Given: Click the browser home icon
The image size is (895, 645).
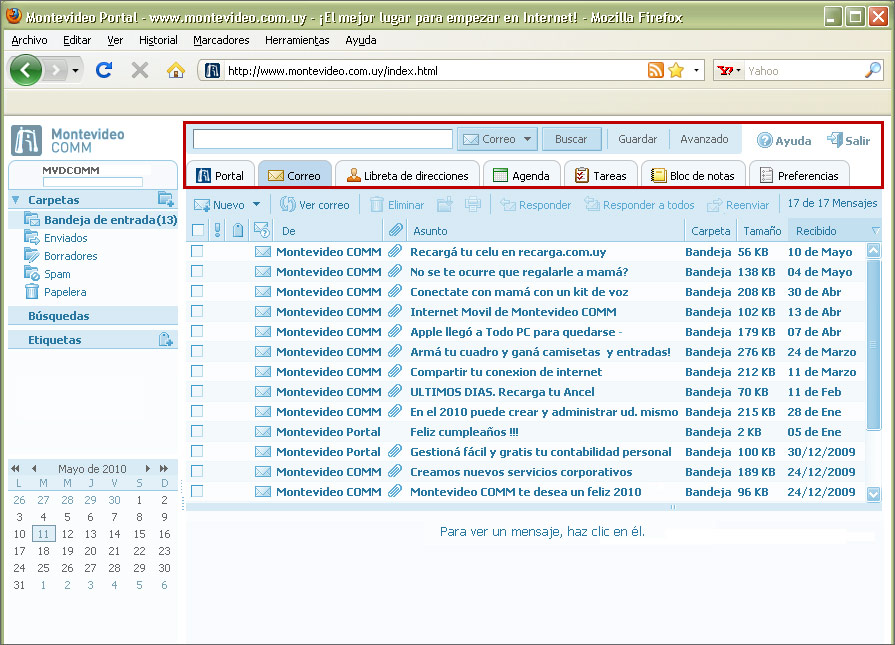Looking at the screenshot, I should pyautogui.click(x=176, y=70).
